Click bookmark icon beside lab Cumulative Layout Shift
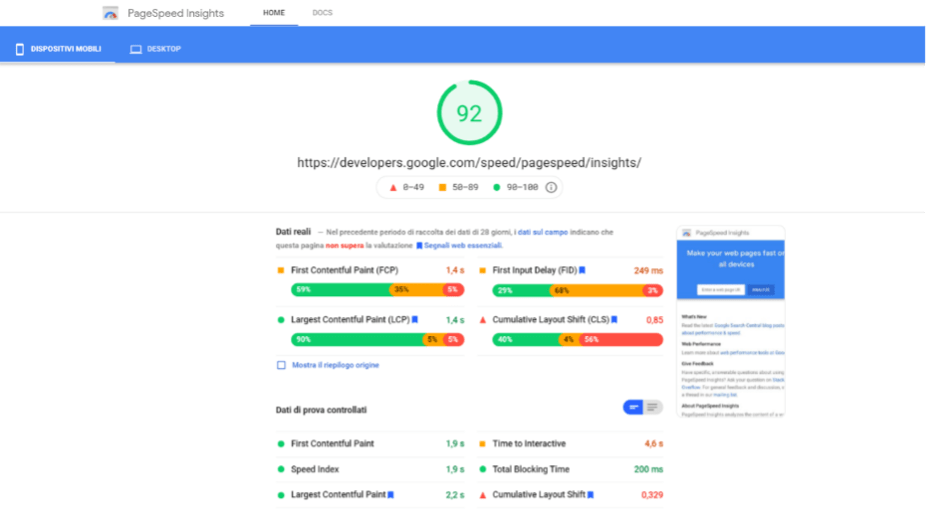The height and width of the screenshot is (519, 935). click(x=590, y=495)
